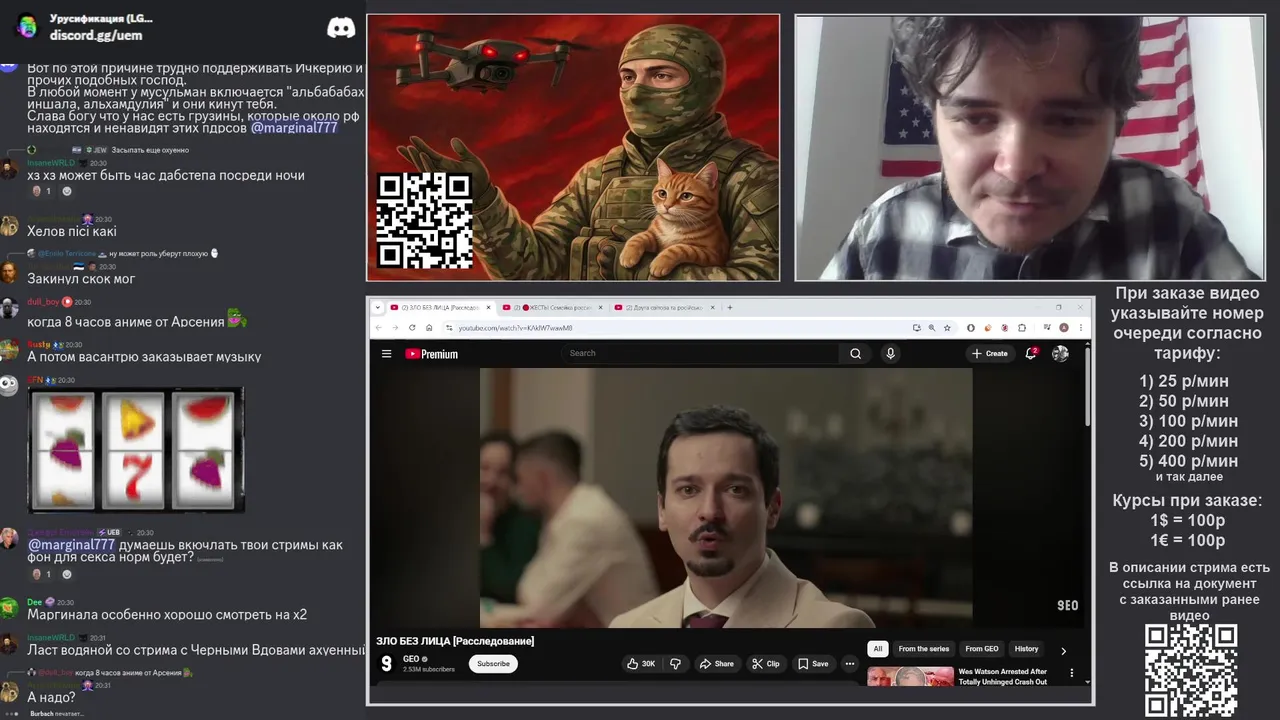Toggle reaction under @marginal777 секса message
The height and width of the screenshot is (720, 1280).
41,575
